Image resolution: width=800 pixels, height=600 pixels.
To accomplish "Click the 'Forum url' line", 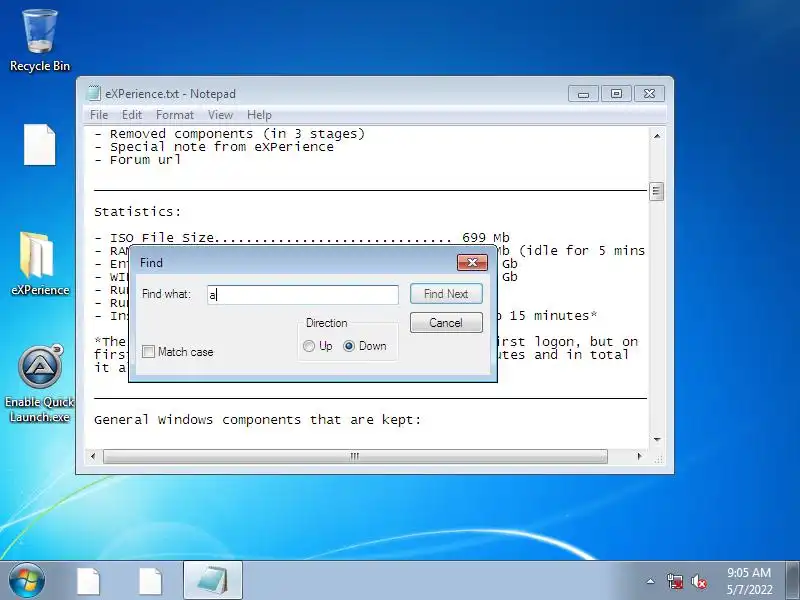I will (x=137, y=160).
